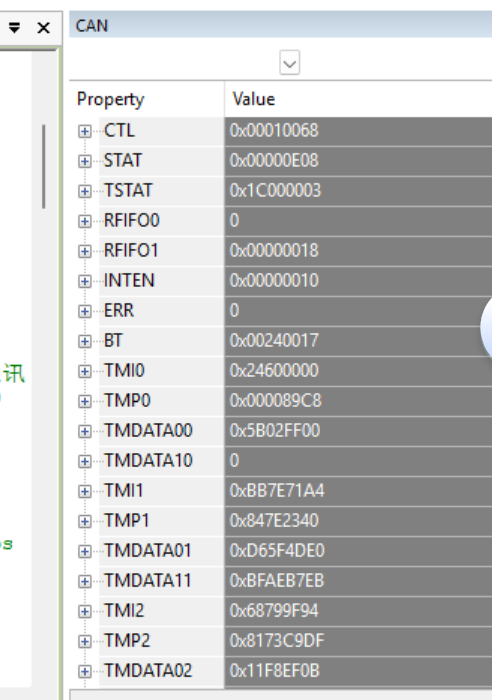Select the TMP1 value 0x847E2340
492x700 pixels.
[274, 521]
